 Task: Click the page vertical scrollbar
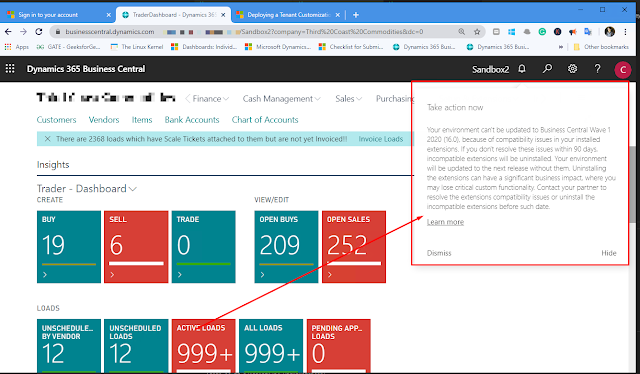click(633, 184)
